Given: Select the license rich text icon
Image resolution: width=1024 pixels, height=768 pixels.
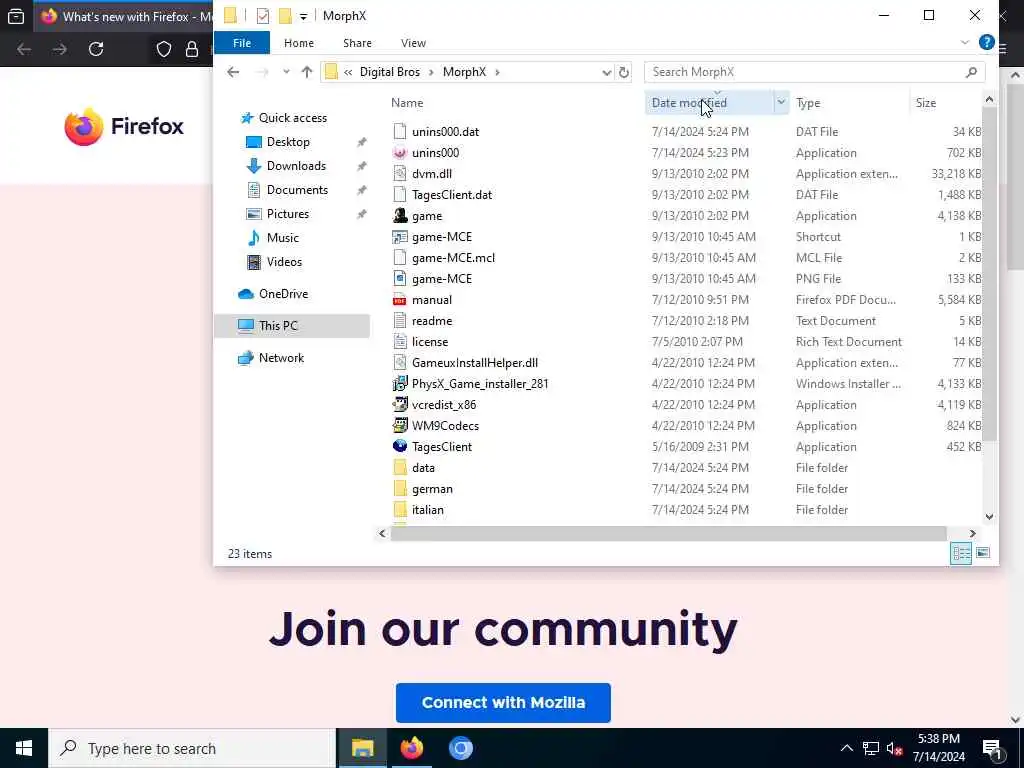Looking at the screenshot, I should click(x=400, y=342).
